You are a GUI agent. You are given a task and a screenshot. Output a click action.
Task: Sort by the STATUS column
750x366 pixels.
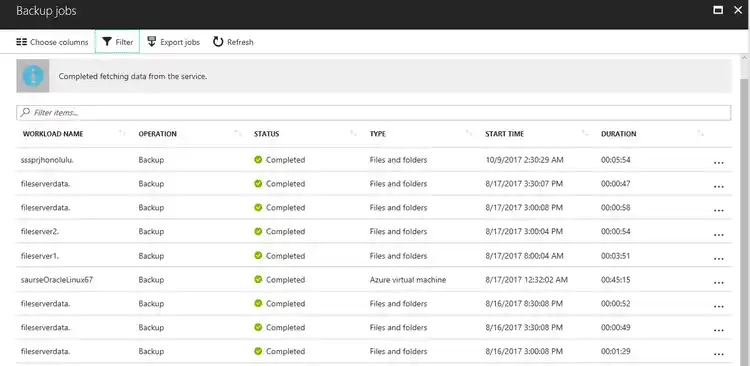[x=266, y=134]
